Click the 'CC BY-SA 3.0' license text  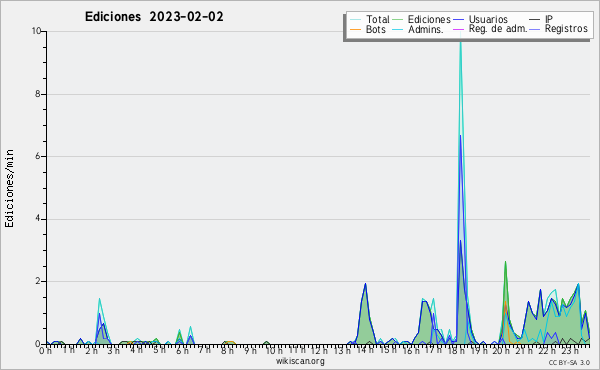pos(569,363)
